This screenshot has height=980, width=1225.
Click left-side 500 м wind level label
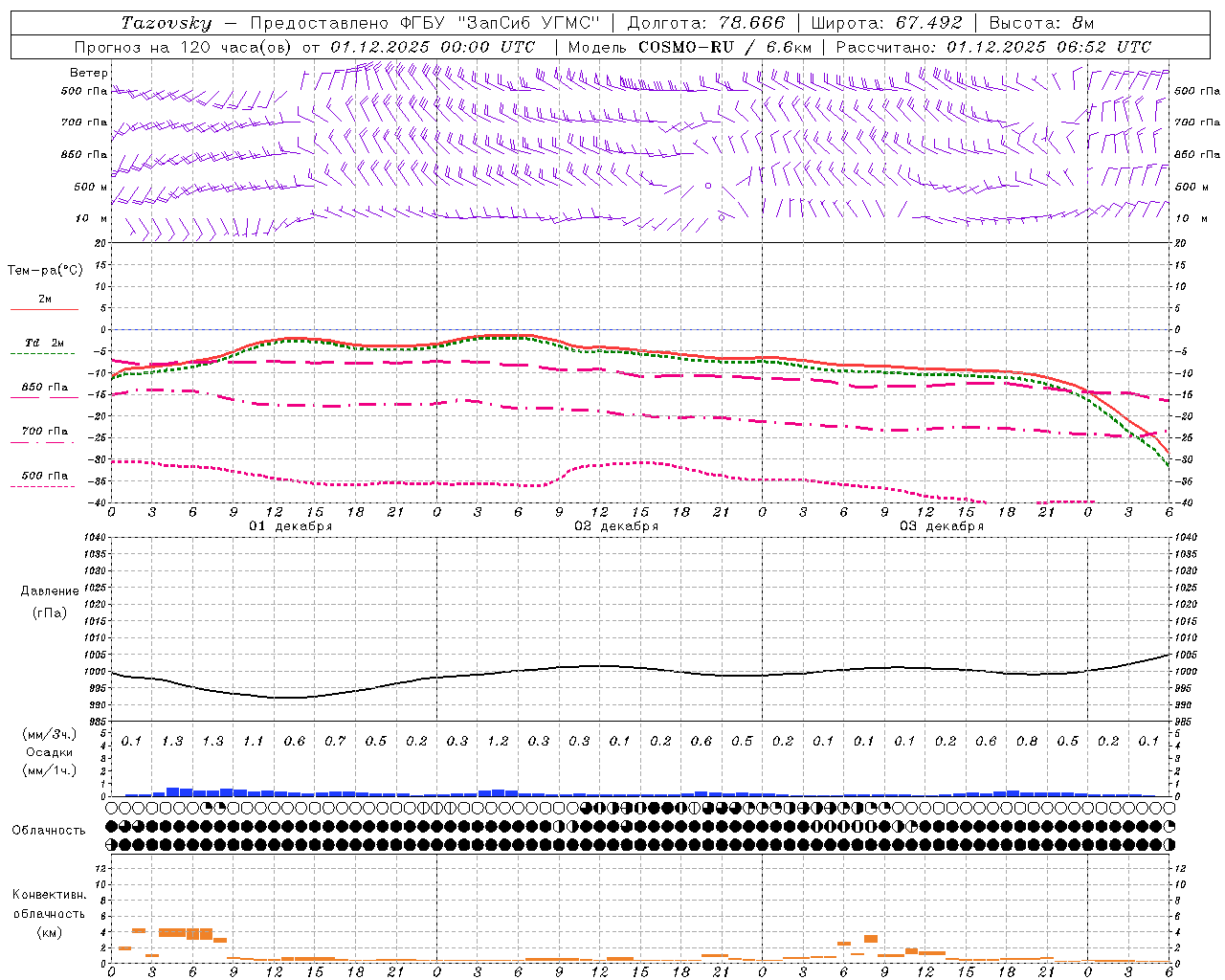pos(91,187)
